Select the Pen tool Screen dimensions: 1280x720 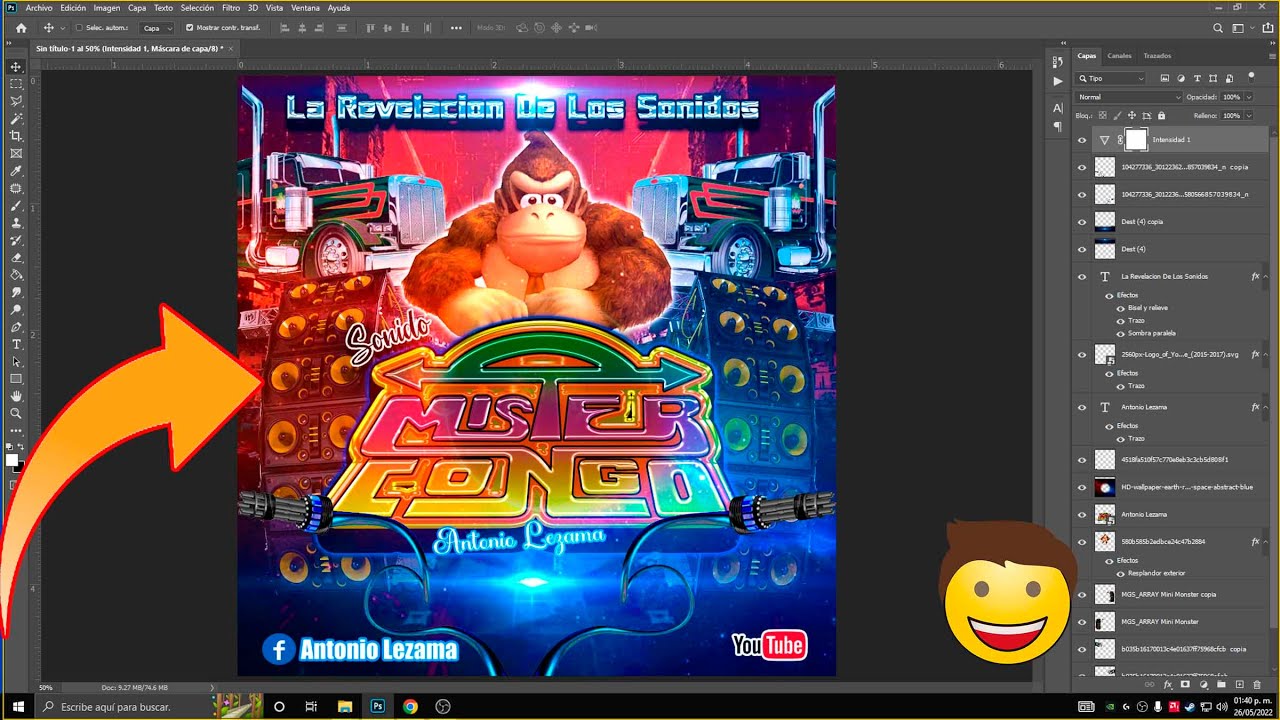click(16, 327)
